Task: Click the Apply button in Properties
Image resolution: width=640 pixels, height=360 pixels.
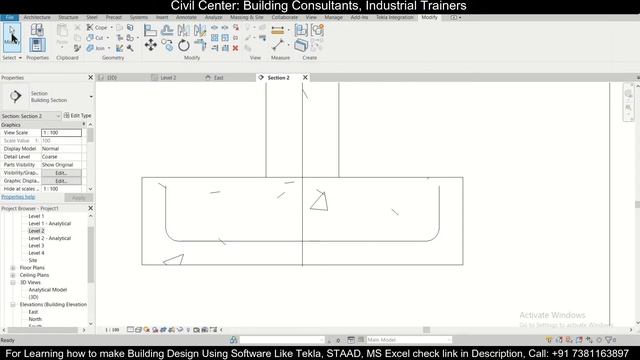Action: (x=78, y=198)
